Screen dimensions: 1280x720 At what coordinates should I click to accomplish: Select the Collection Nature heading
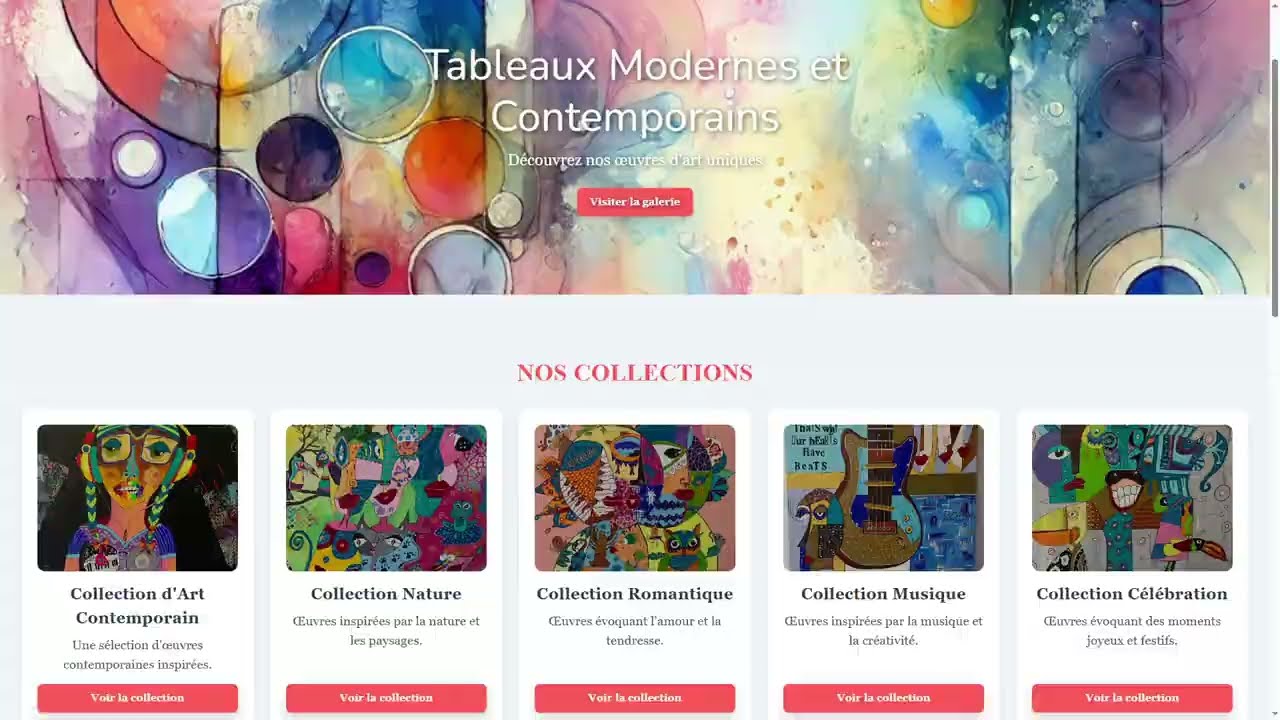(386, 594)
